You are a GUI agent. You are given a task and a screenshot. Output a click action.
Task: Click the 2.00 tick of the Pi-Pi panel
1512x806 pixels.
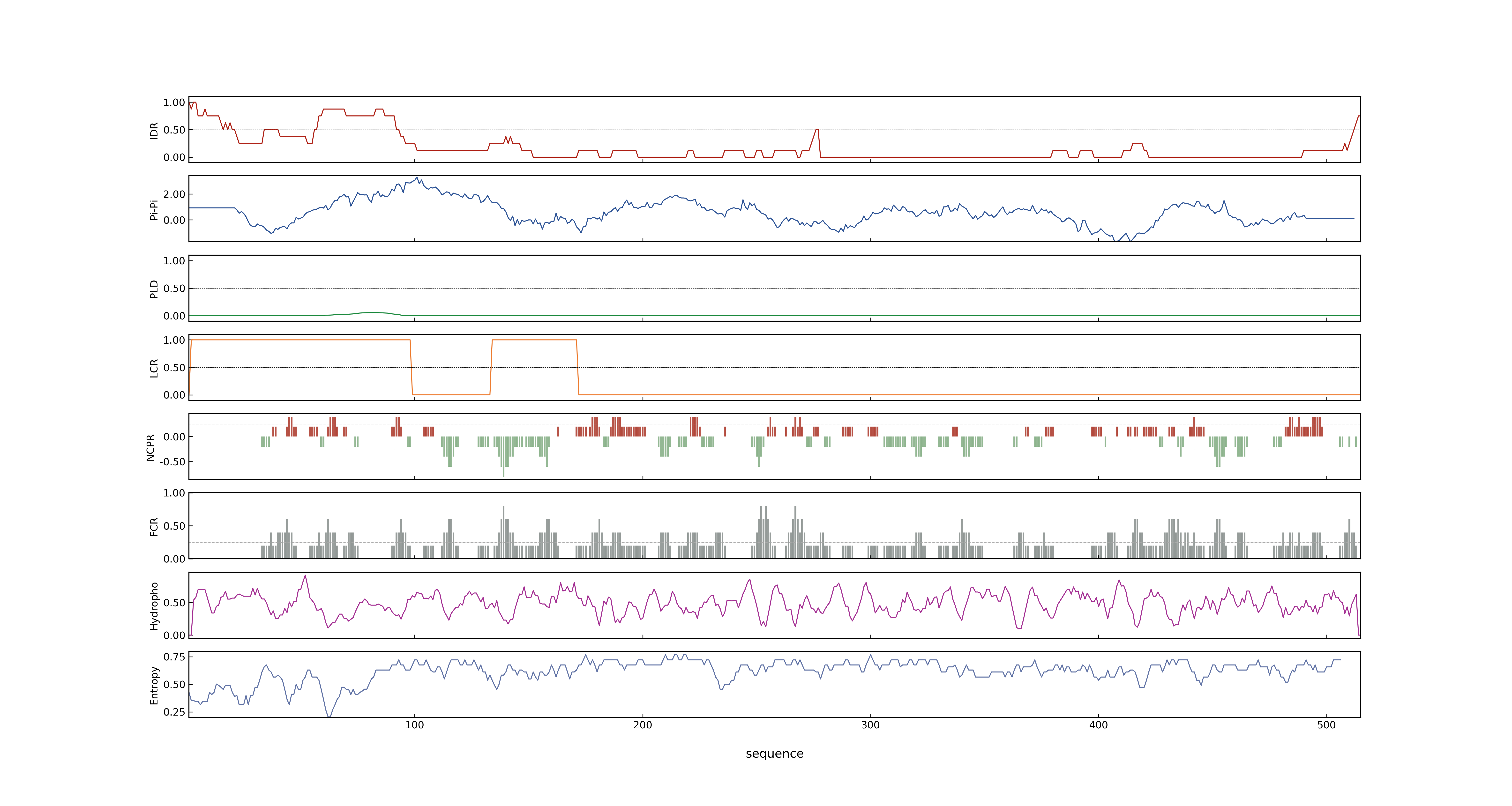tap(174, 194)
